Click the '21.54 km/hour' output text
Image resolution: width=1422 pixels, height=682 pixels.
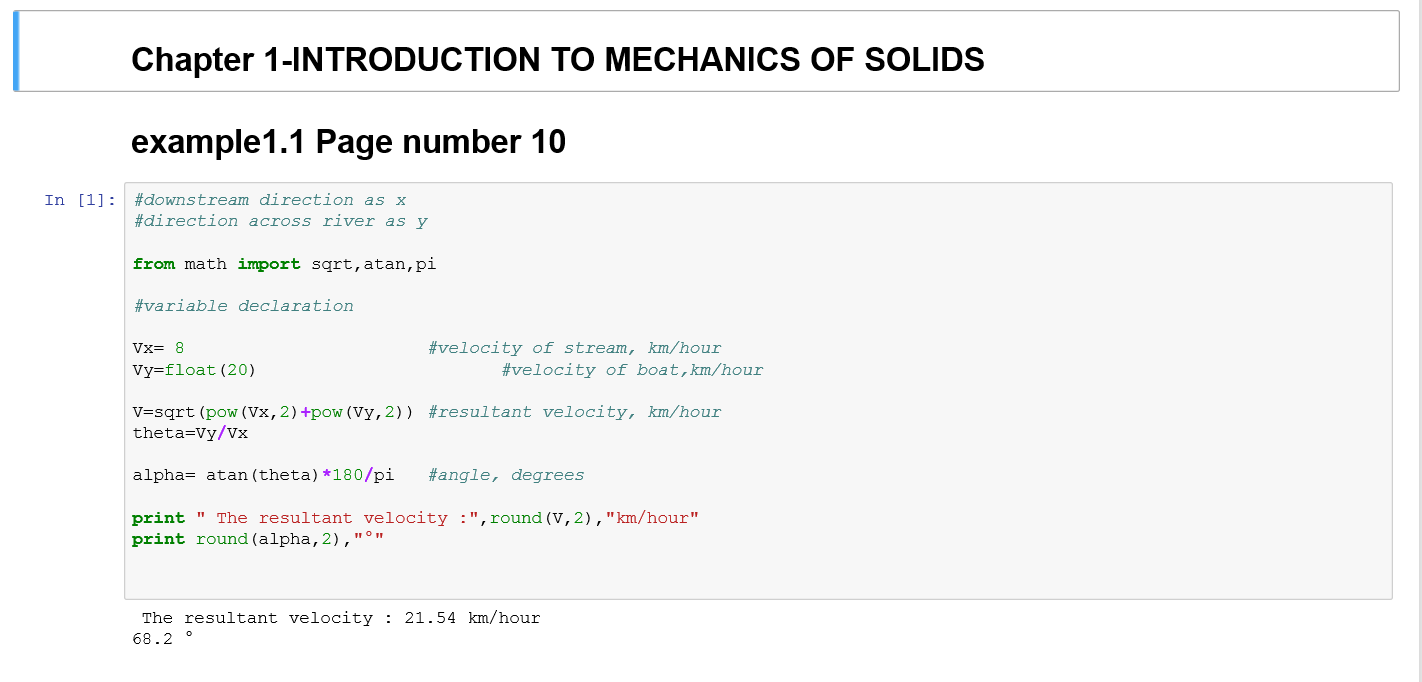click(x=472, y=618)
